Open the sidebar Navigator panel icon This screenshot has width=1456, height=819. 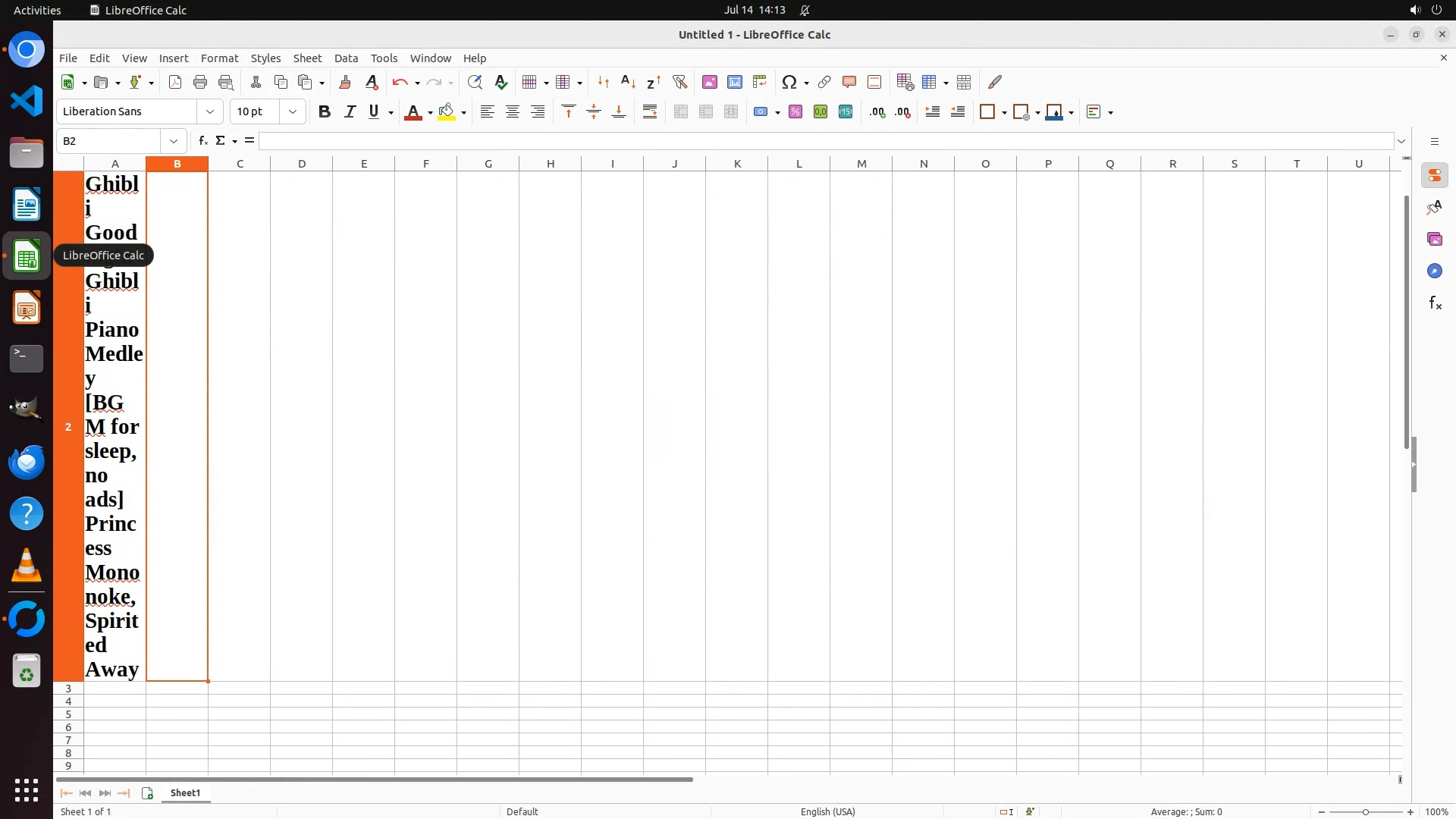[1435, 271]
